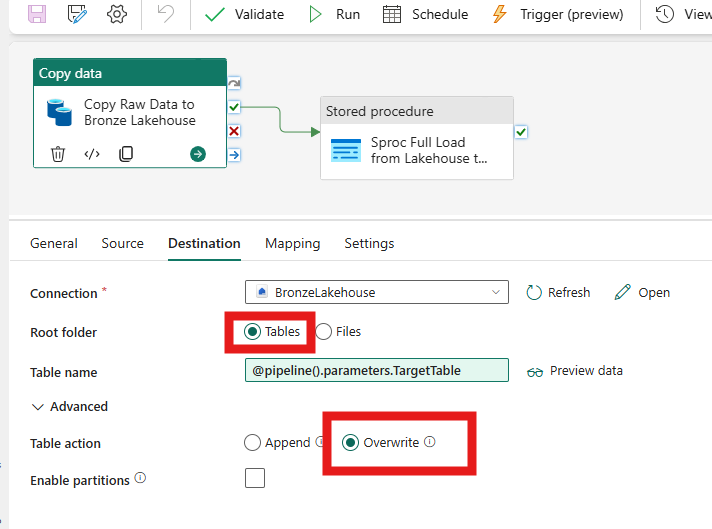The height and width of the screenshot is (529, 712).
Task: Refresh the connection list
Action: (558, 292)
